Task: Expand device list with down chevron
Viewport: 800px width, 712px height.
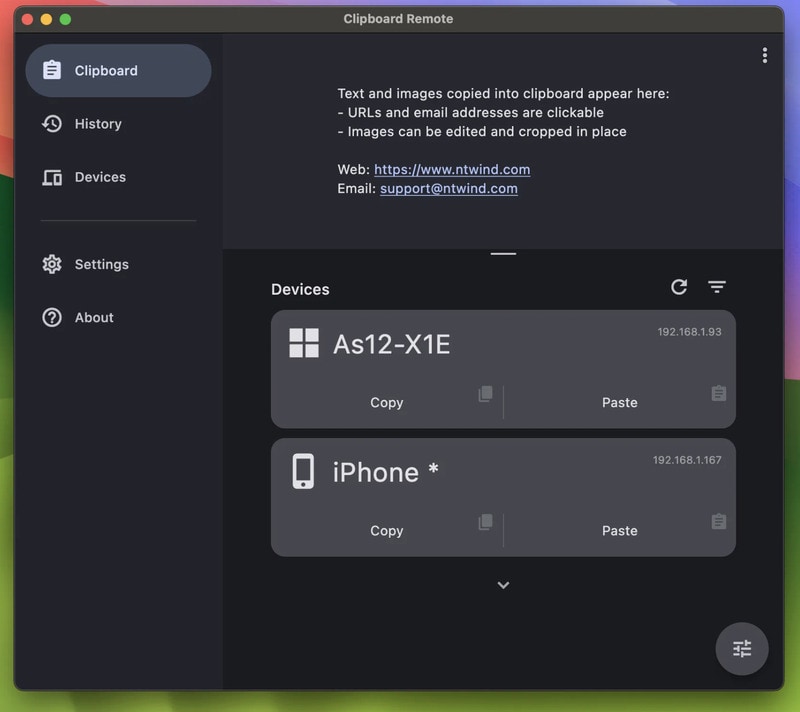Action: coord(503,585)
